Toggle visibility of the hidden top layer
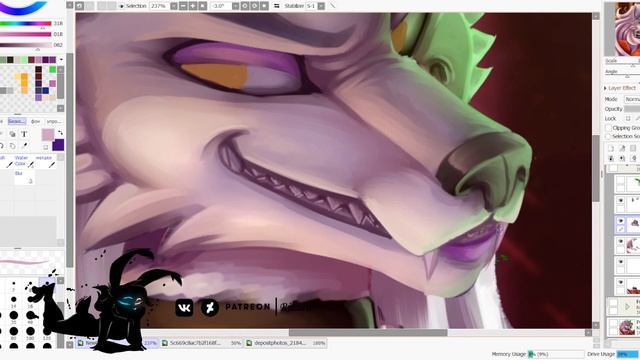The height and width of the screenshot is (360, 640). 620,180
